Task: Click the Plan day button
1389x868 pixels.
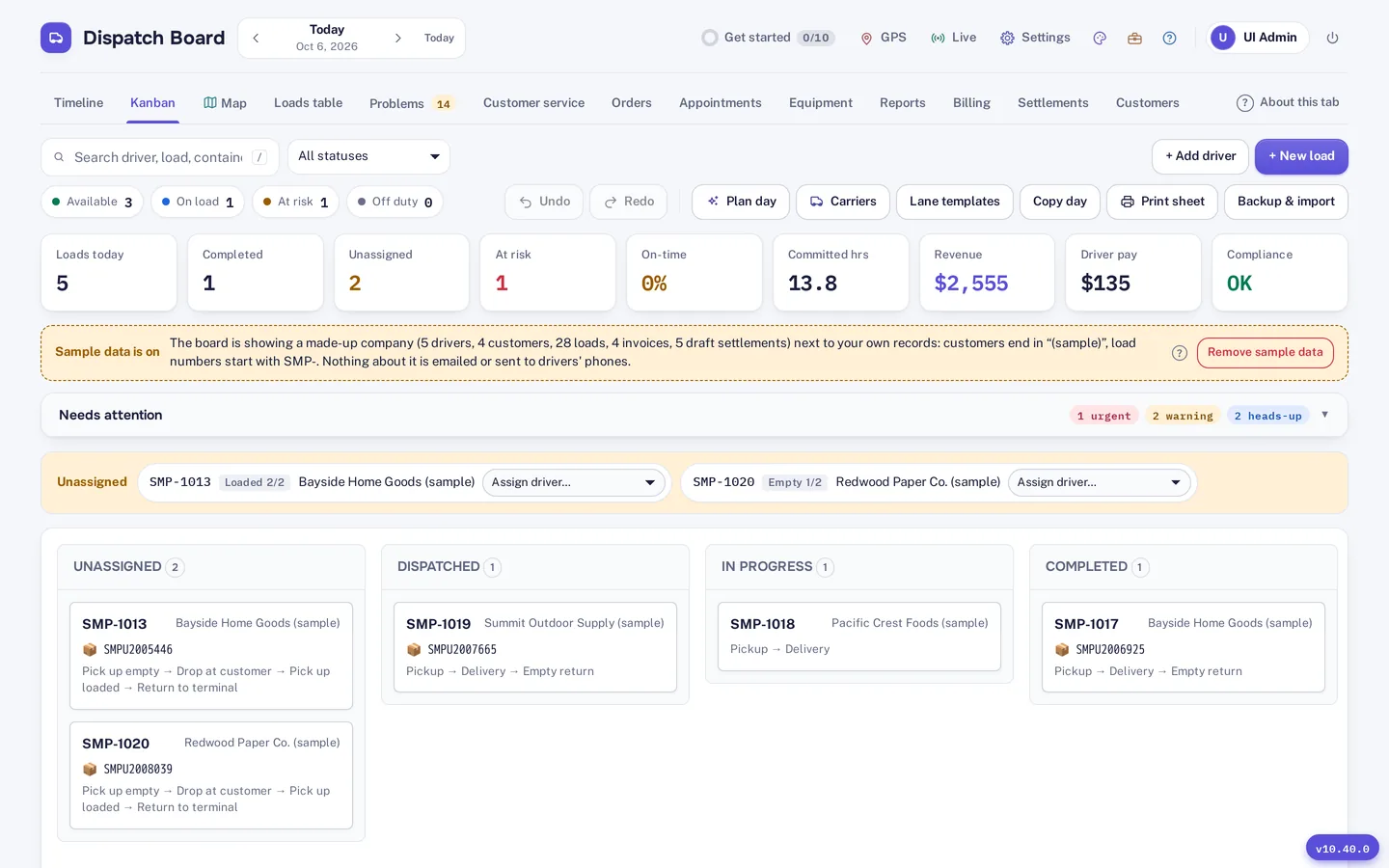Action: click(741, 202)
